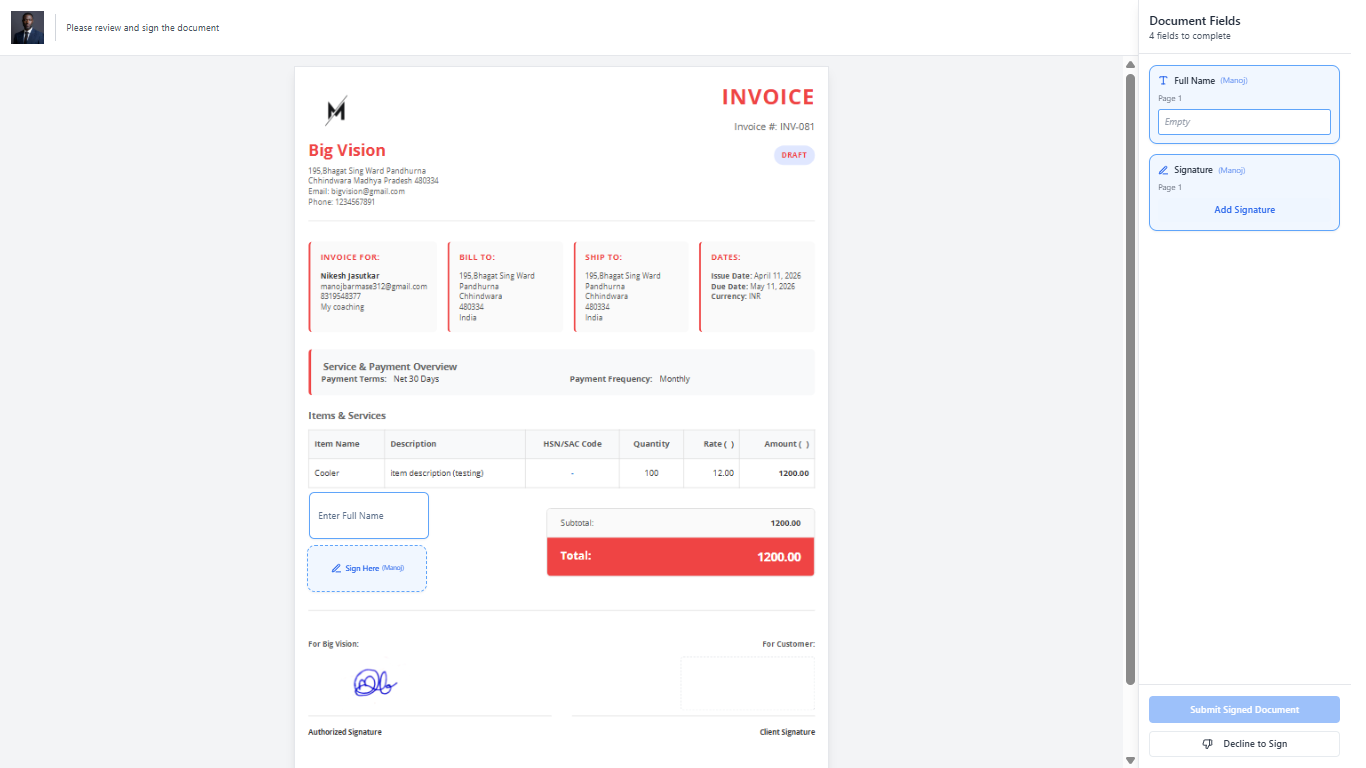This screenshot has width=1366, height=768.
Task: Click the pen icon in Sign Here box
Action: pyautogui.click(x=336, y=568)
